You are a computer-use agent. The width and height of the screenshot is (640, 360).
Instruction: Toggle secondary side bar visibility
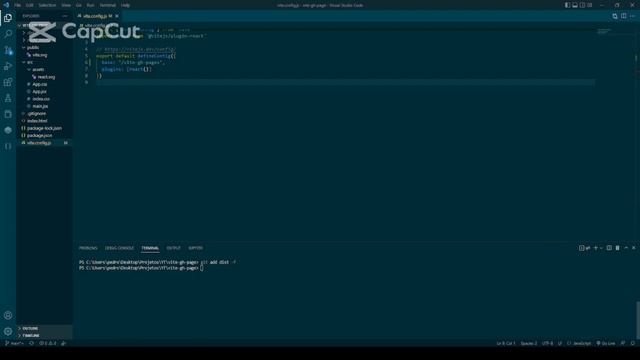(x=582, y=5)
